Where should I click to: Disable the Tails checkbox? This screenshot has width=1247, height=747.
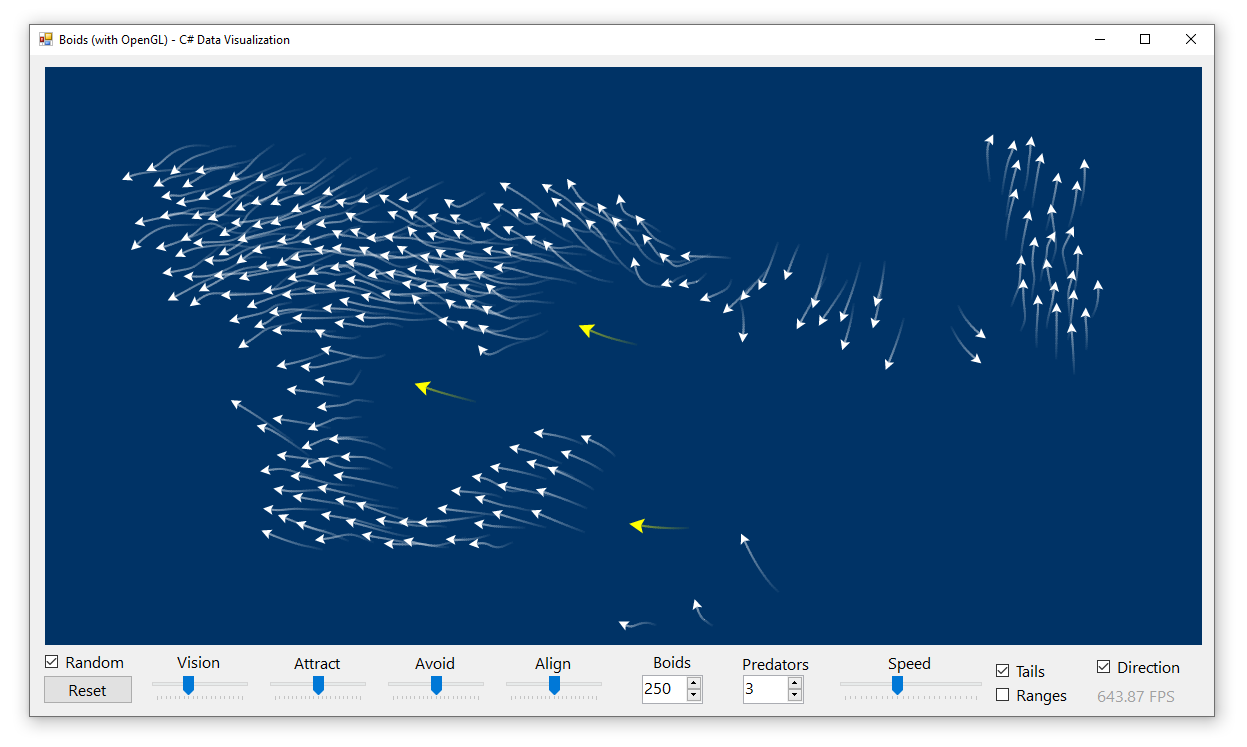(x=1003, y=671)
